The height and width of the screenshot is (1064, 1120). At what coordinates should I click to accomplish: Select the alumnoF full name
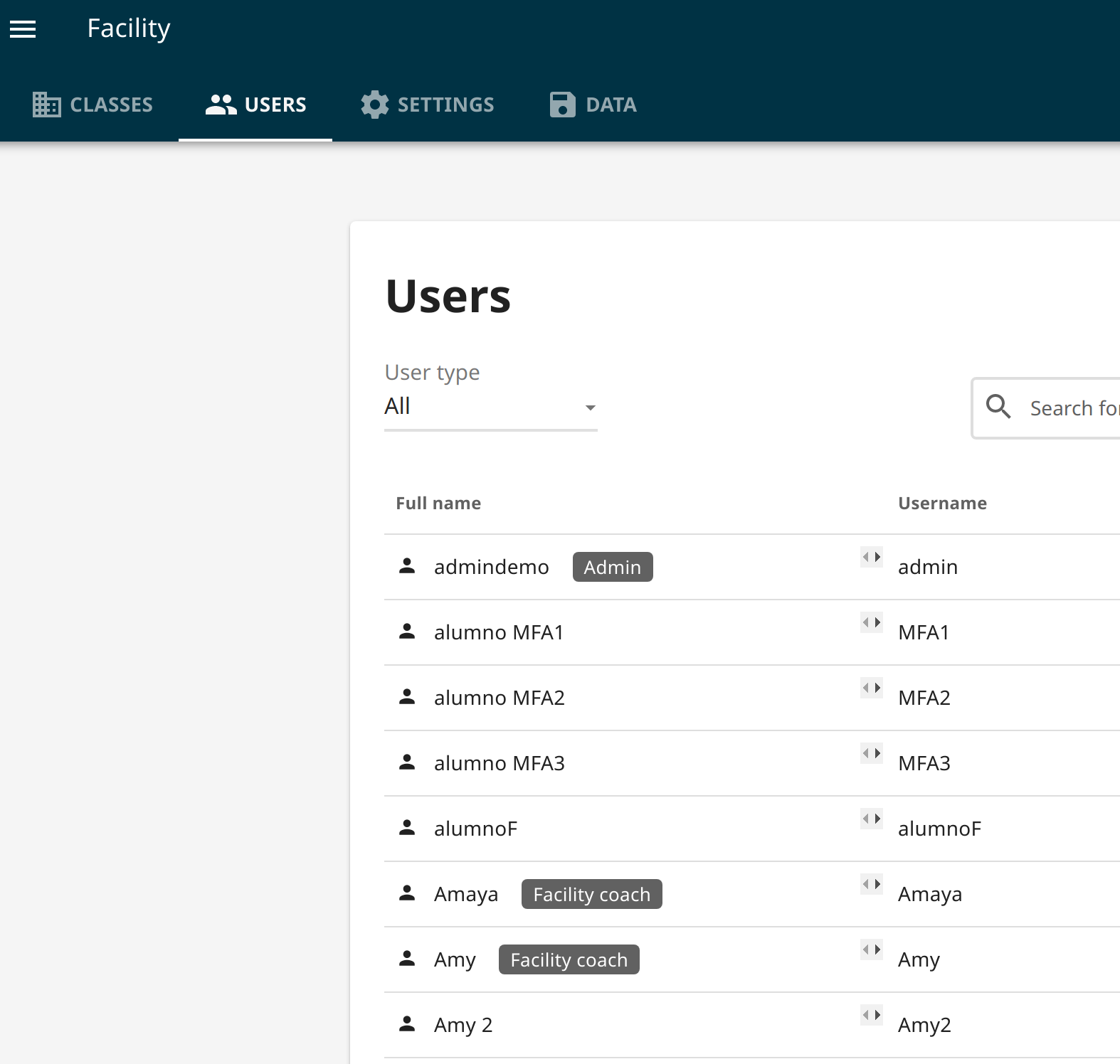pos(476,829)
